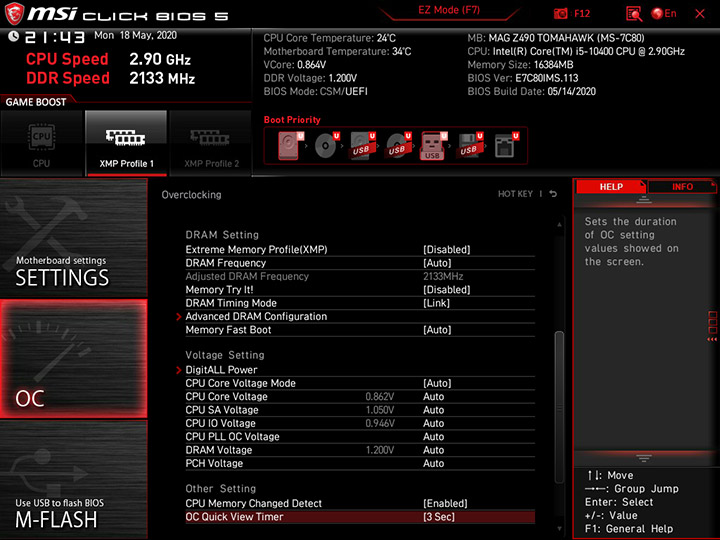Click the clock icon beside the time
The width and height of the screenshot is (720, 540).
13,36
